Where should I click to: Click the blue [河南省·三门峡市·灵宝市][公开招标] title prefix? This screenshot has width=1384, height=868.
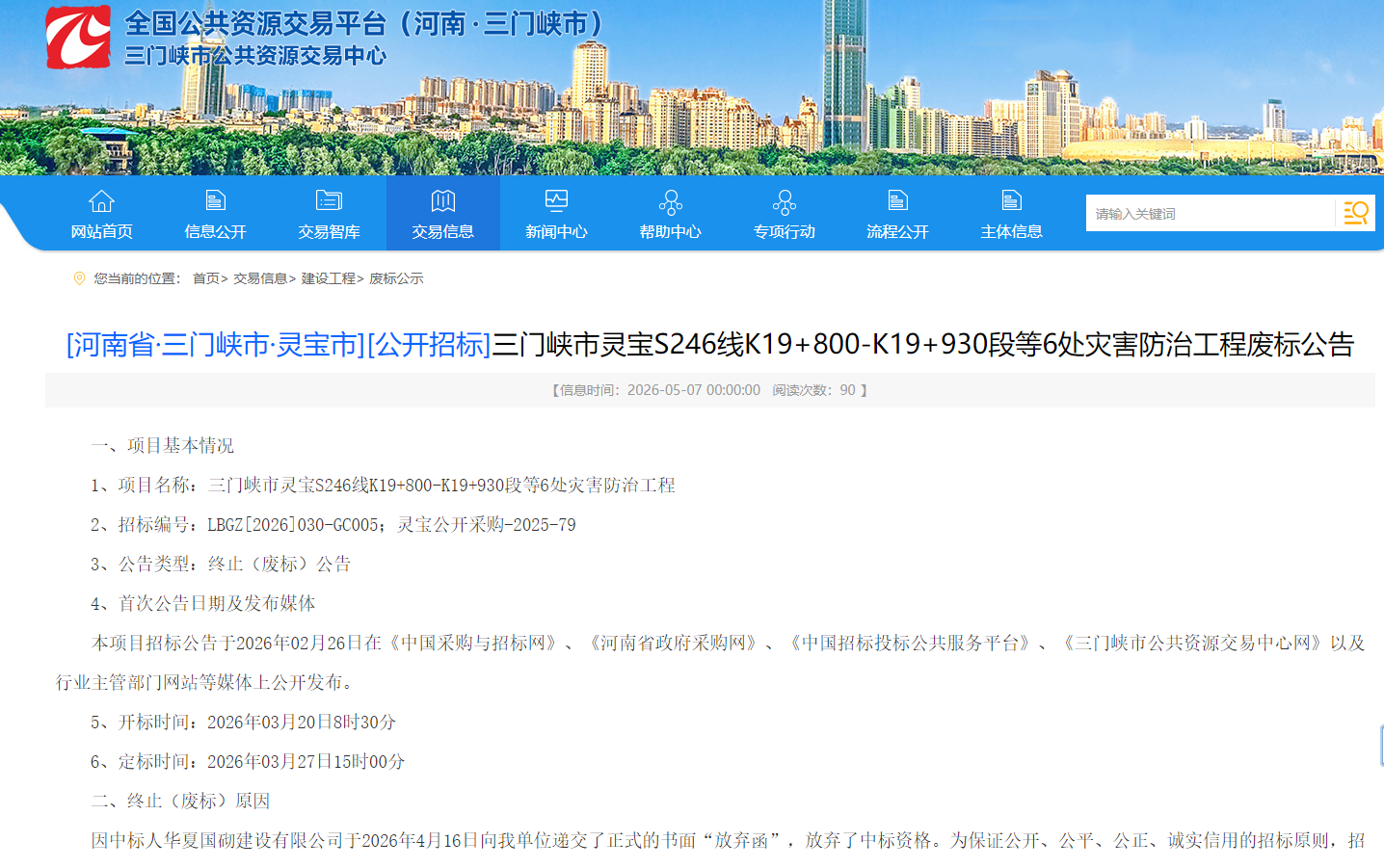(279, 344)
